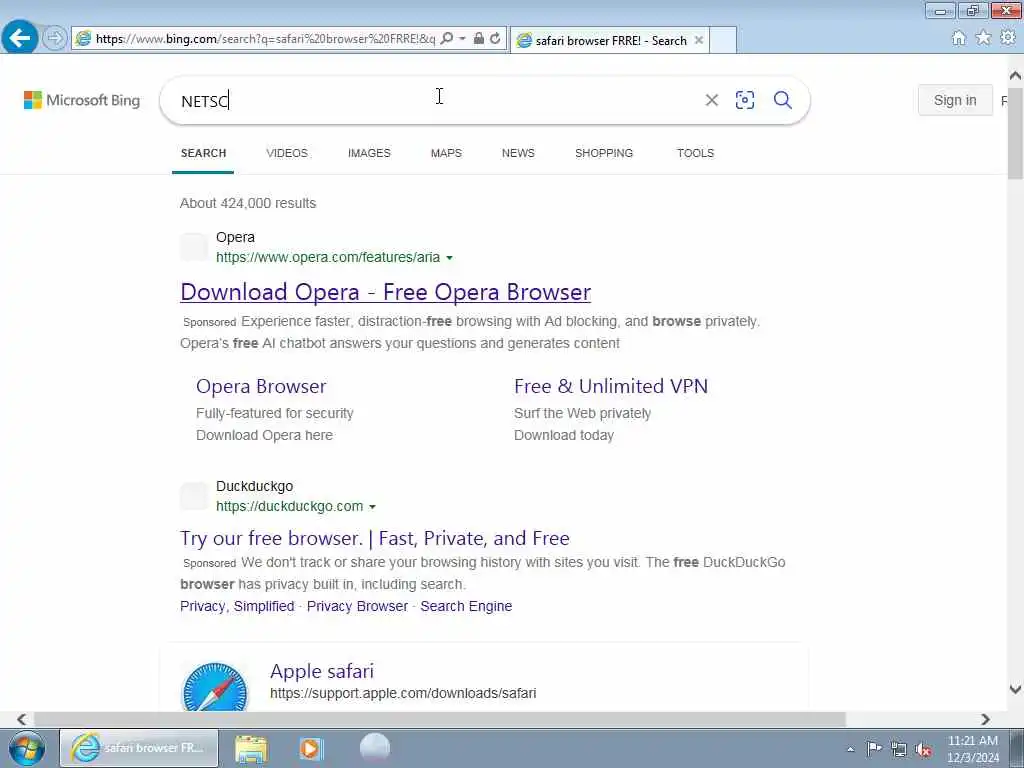1024x768 pixels.
Task: Click horizontal scrollbar right arrow
Action: [985, 719]
